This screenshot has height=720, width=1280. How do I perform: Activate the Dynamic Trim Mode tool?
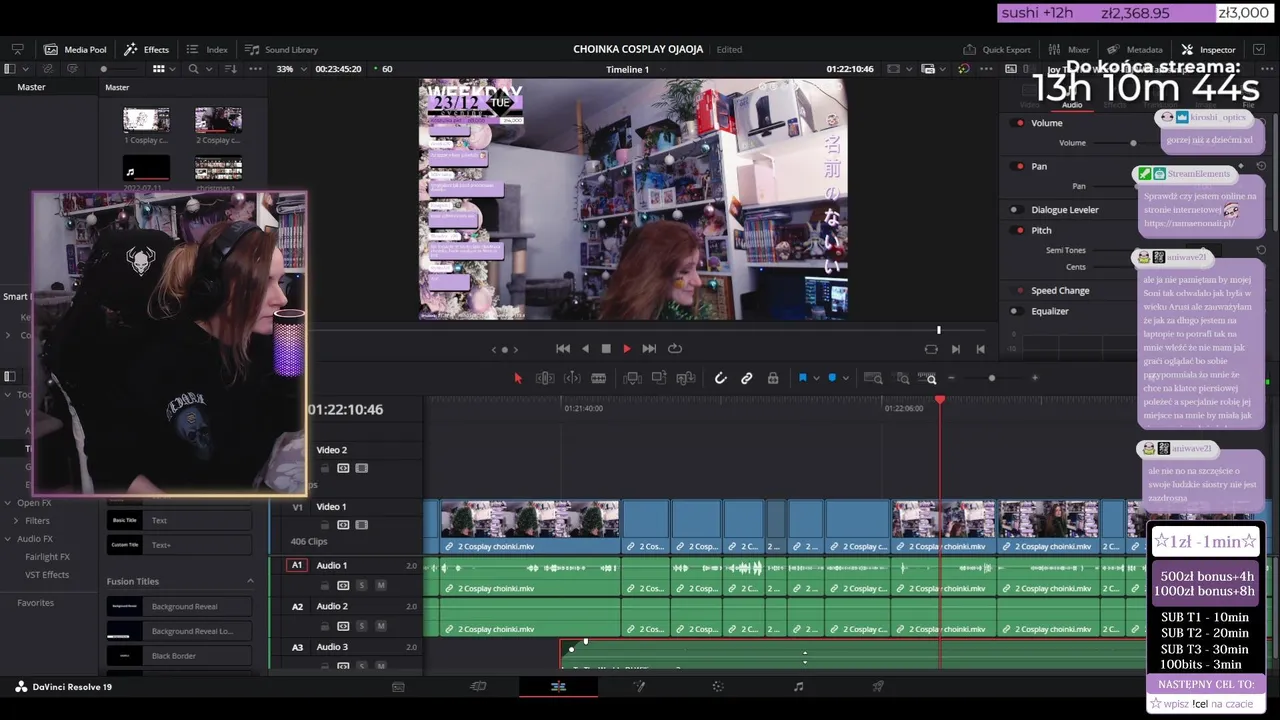click(x=572, y=378)
